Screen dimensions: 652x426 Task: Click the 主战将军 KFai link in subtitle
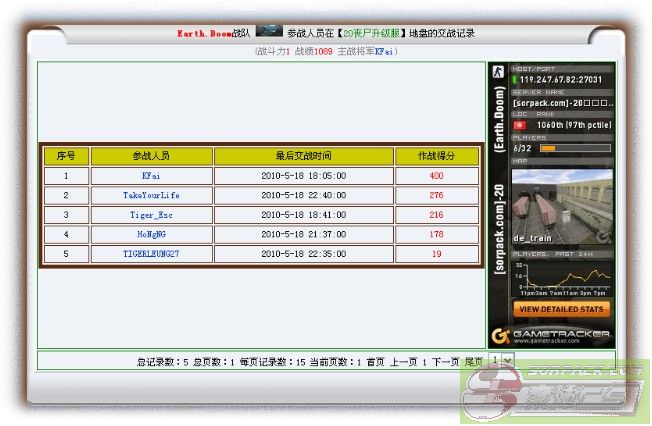pyautogui.click(x=385, y=50)
